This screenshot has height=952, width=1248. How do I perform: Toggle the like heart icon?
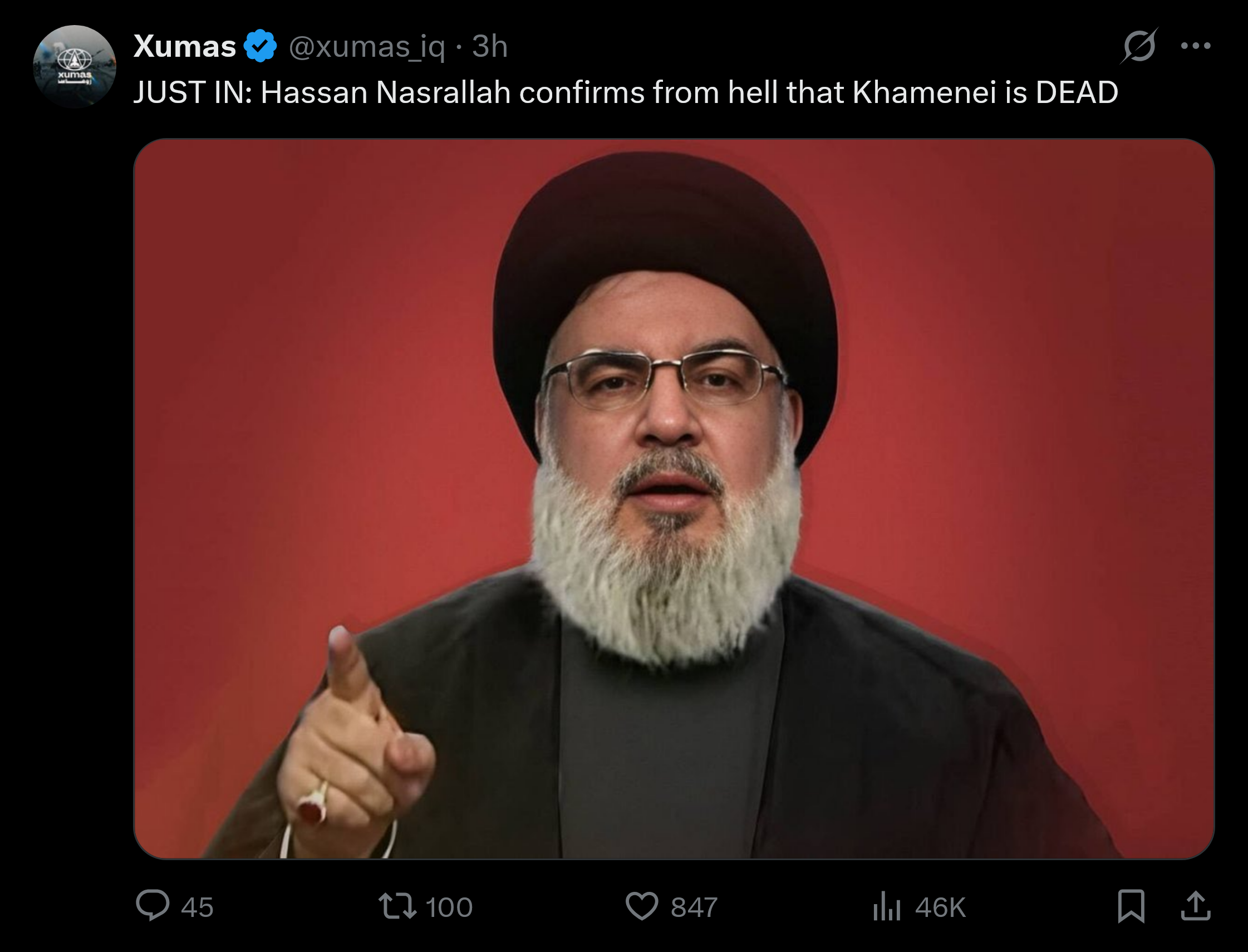click(x=641, y=906)
